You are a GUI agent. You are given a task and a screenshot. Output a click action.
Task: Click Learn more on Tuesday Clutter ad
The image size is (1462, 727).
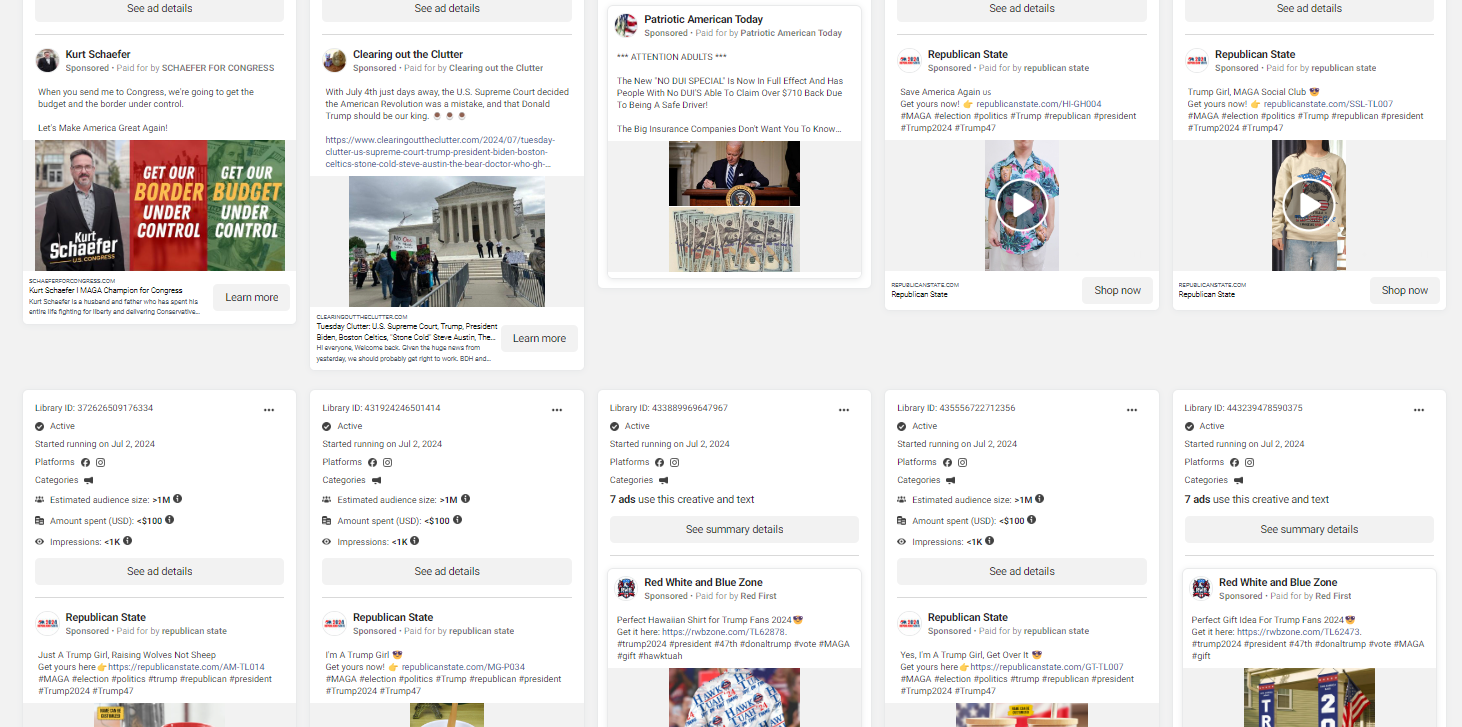pos(539,338)
